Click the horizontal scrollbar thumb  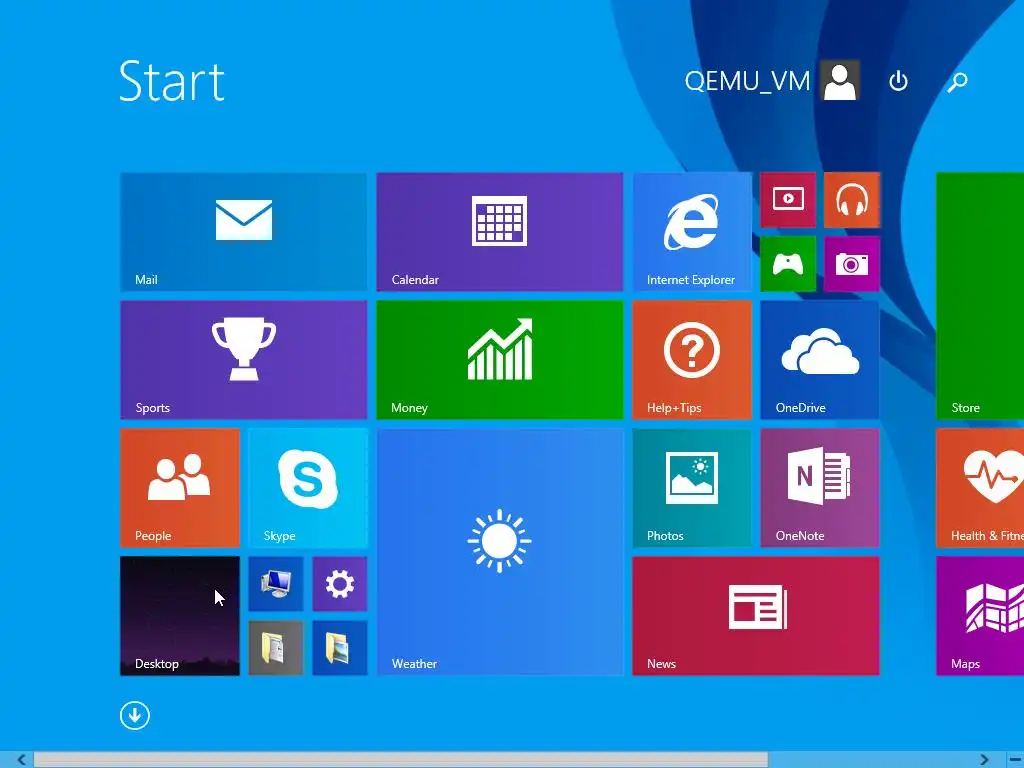pos(401,760)
